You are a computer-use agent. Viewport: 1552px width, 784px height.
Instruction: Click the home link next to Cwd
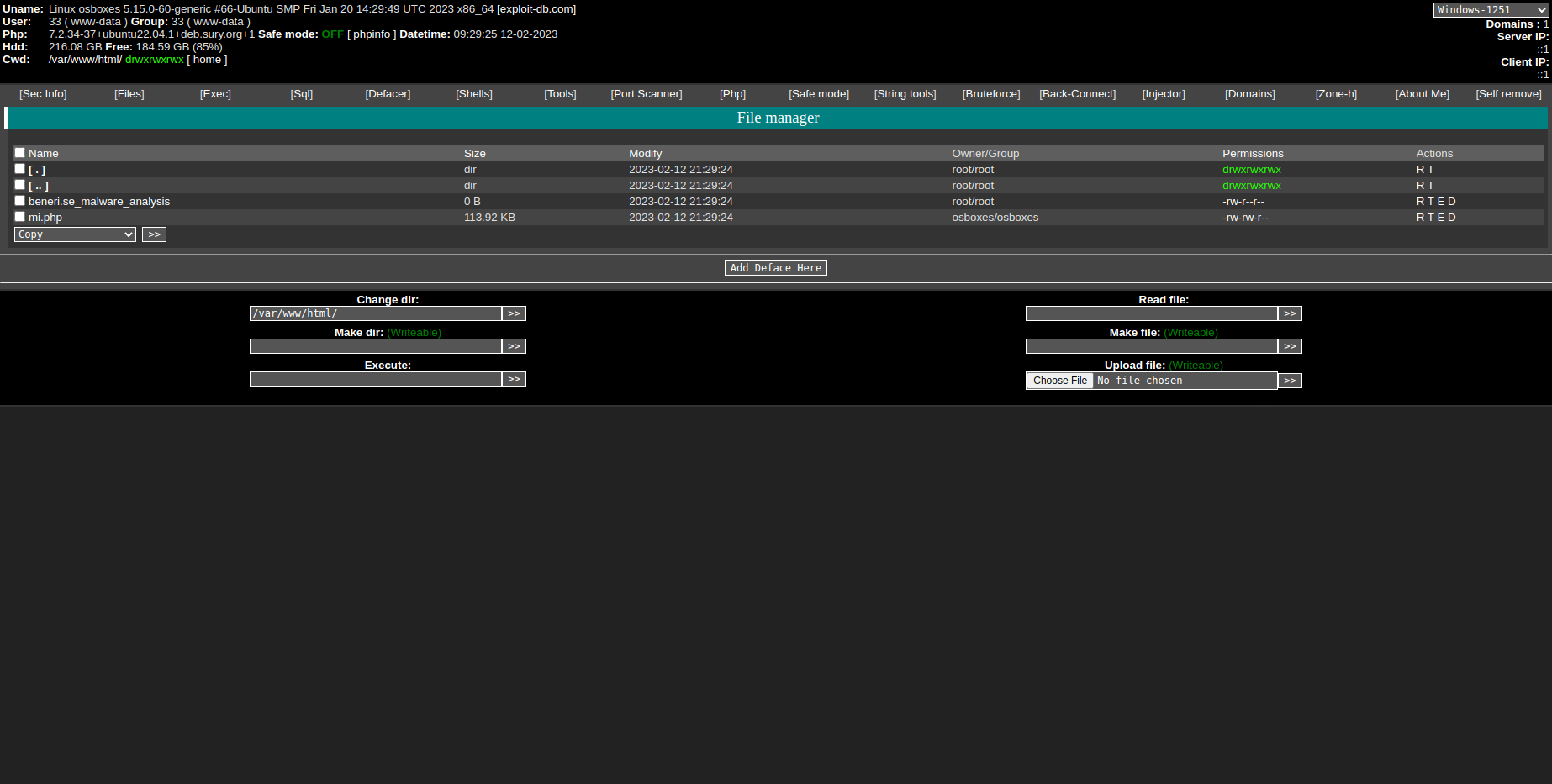(x=207, y=60)
